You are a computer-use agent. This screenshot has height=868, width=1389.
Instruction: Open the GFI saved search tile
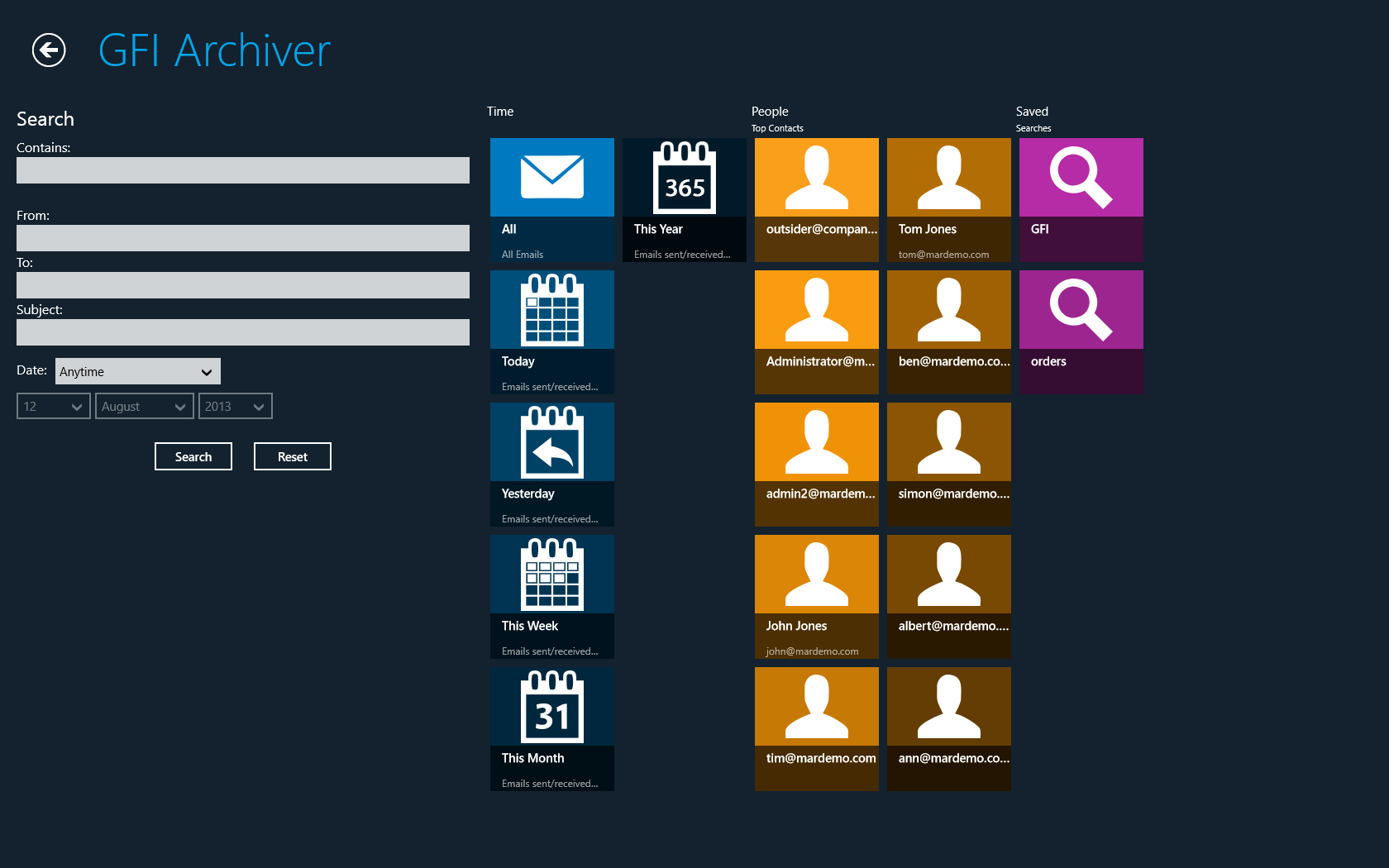[x=1081, y=199]
